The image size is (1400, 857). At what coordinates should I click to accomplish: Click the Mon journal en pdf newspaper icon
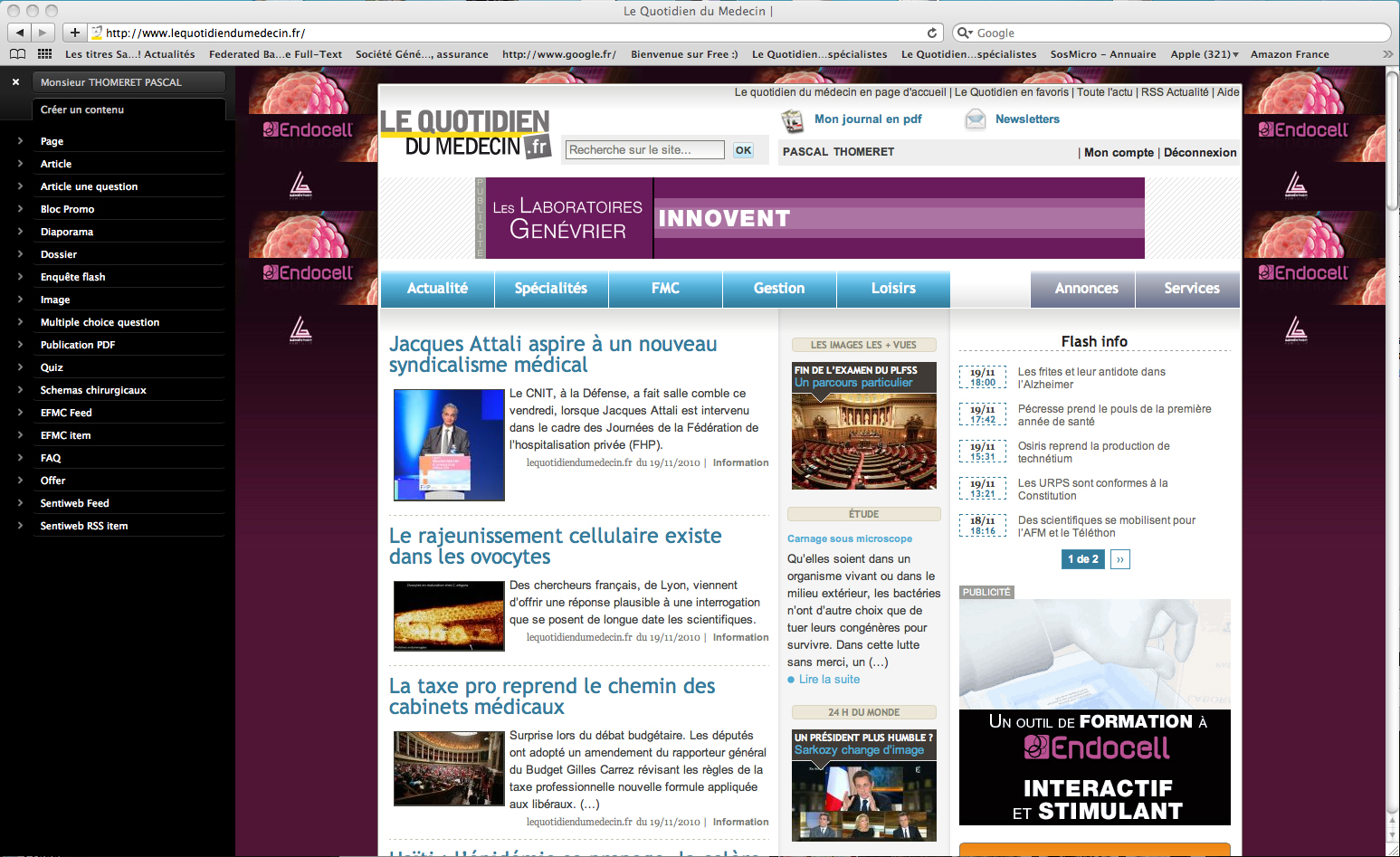[x=793, y=119]
